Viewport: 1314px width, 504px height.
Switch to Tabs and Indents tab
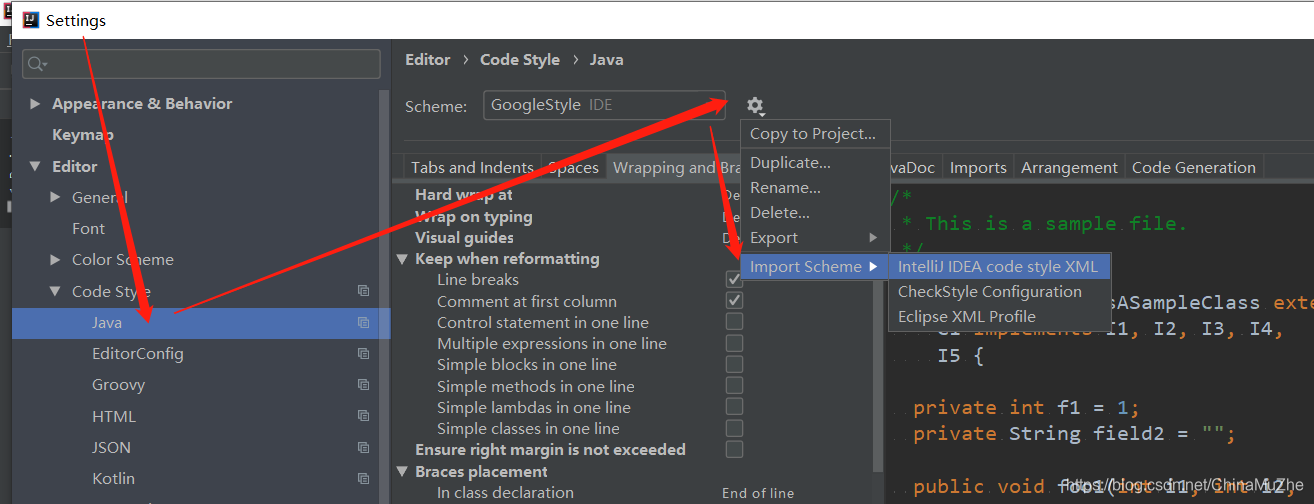click(473, 168)
